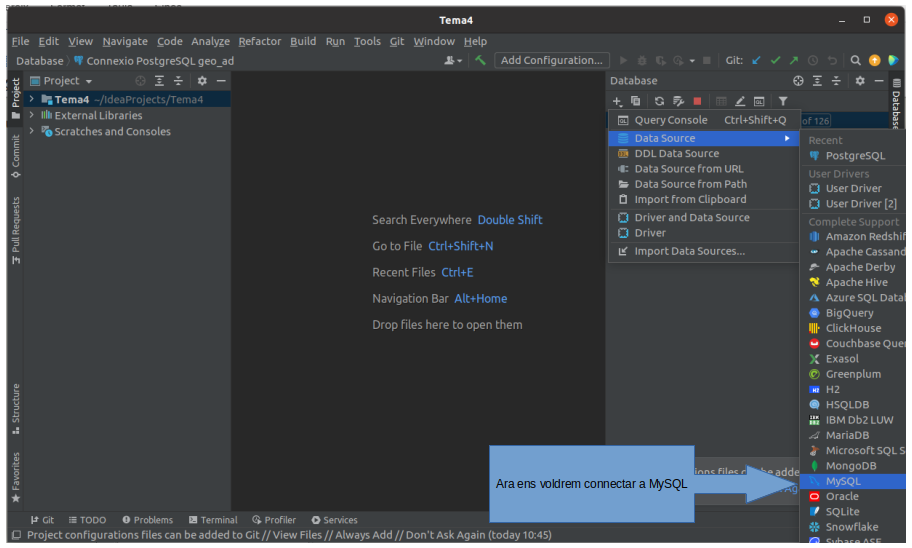Click the Git push arrow icon

(x=794, y=60)
